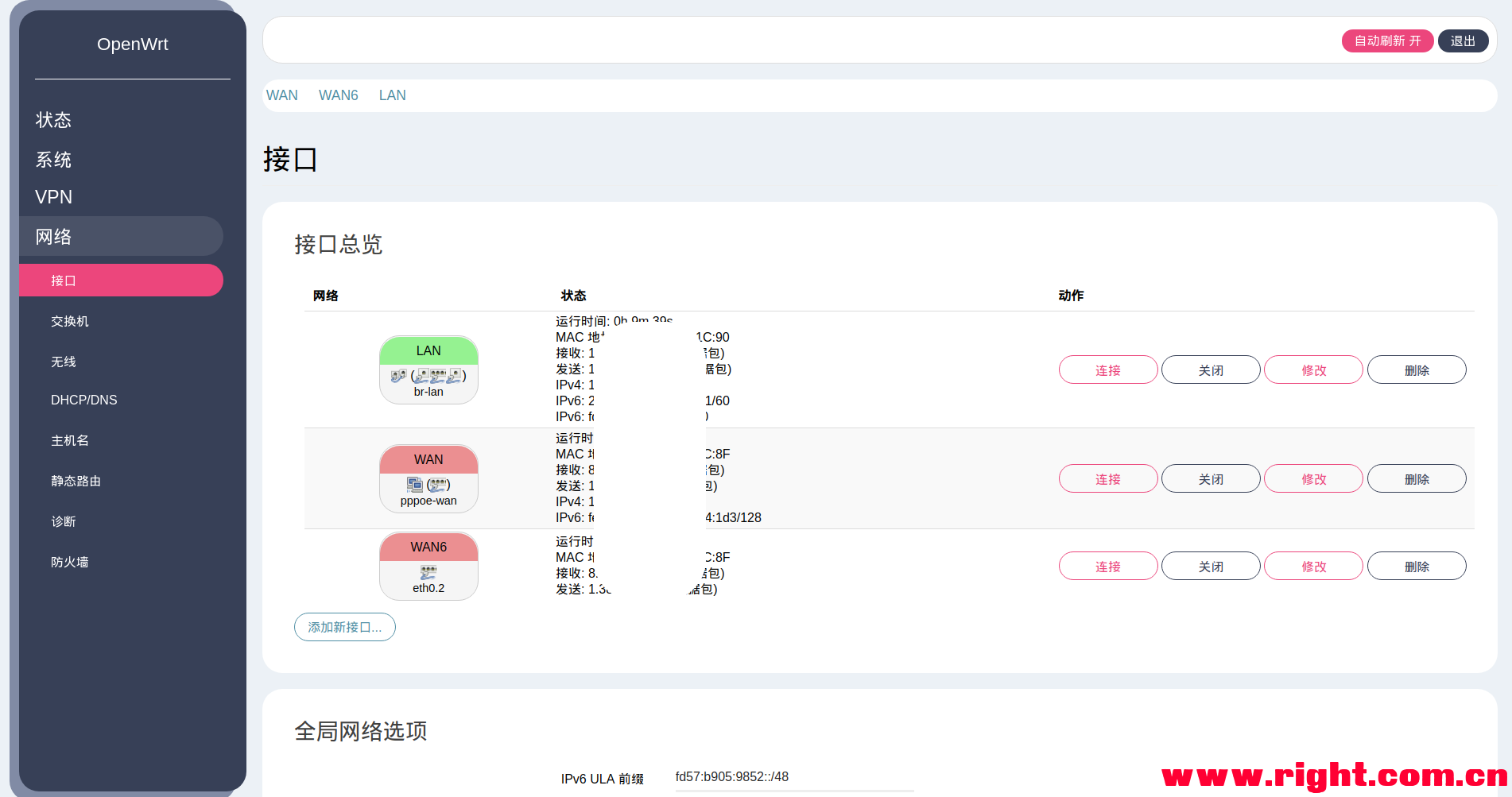Switch to the LAN tab
The width and height of the screenshot is (1512, 797).
click(393, 95)
